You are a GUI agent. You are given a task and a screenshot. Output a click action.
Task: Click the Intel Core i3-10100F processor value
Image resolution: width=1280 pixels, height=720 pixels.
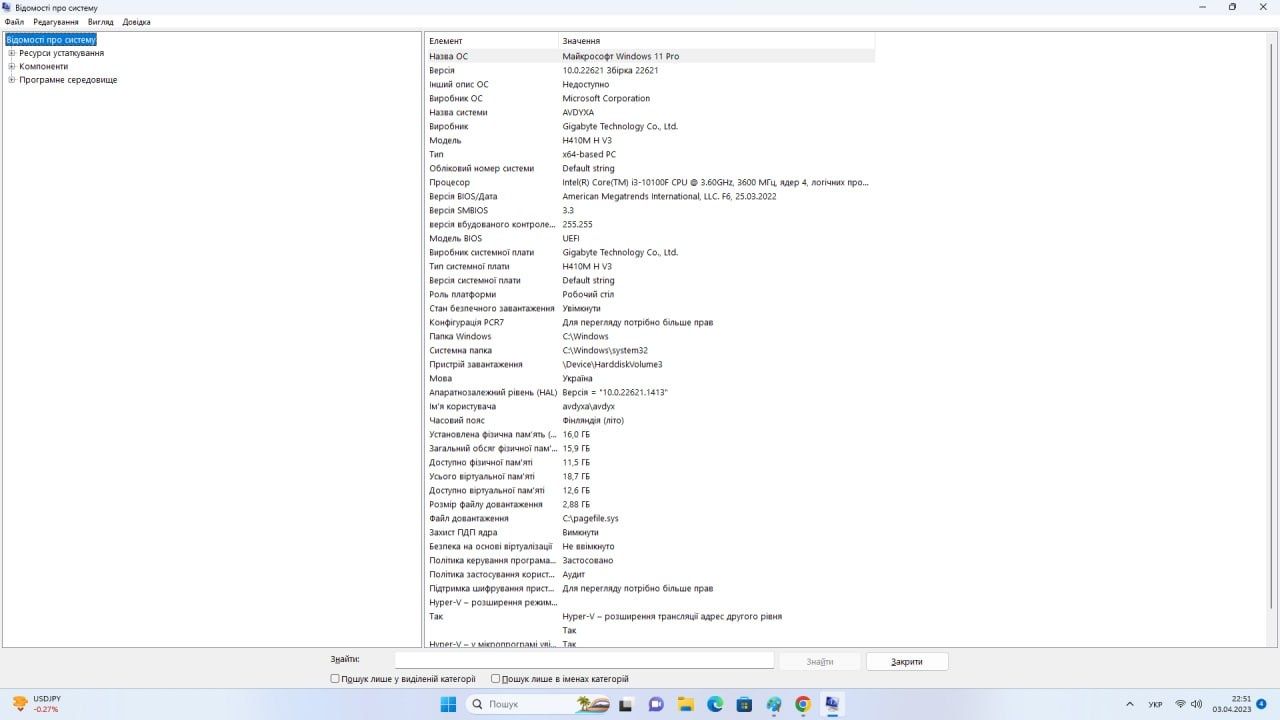point(715,182)
